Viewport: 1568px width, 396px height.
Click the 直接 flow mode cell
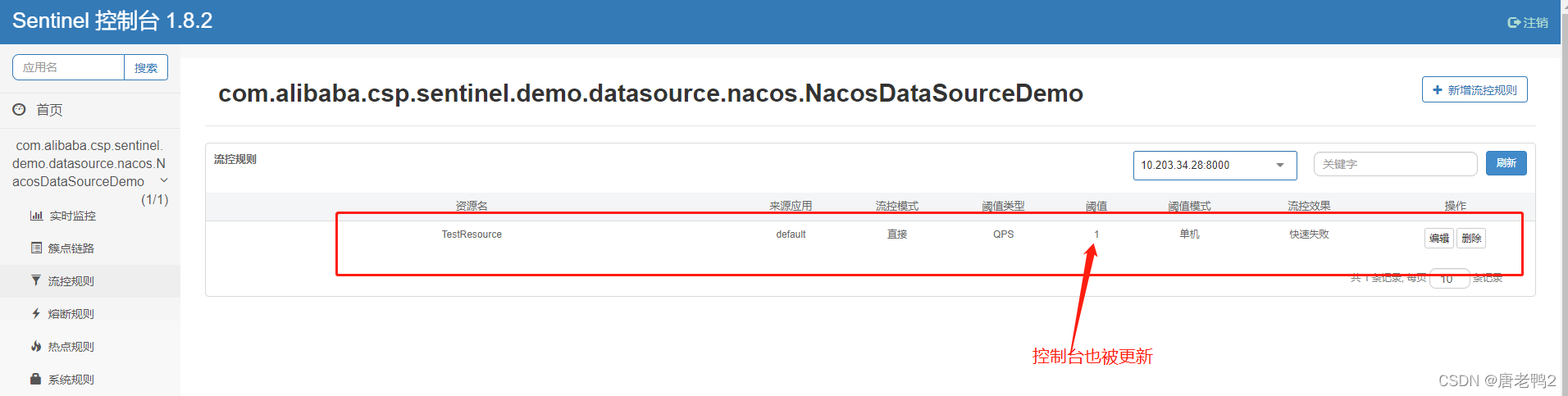(x=897, y=234)
